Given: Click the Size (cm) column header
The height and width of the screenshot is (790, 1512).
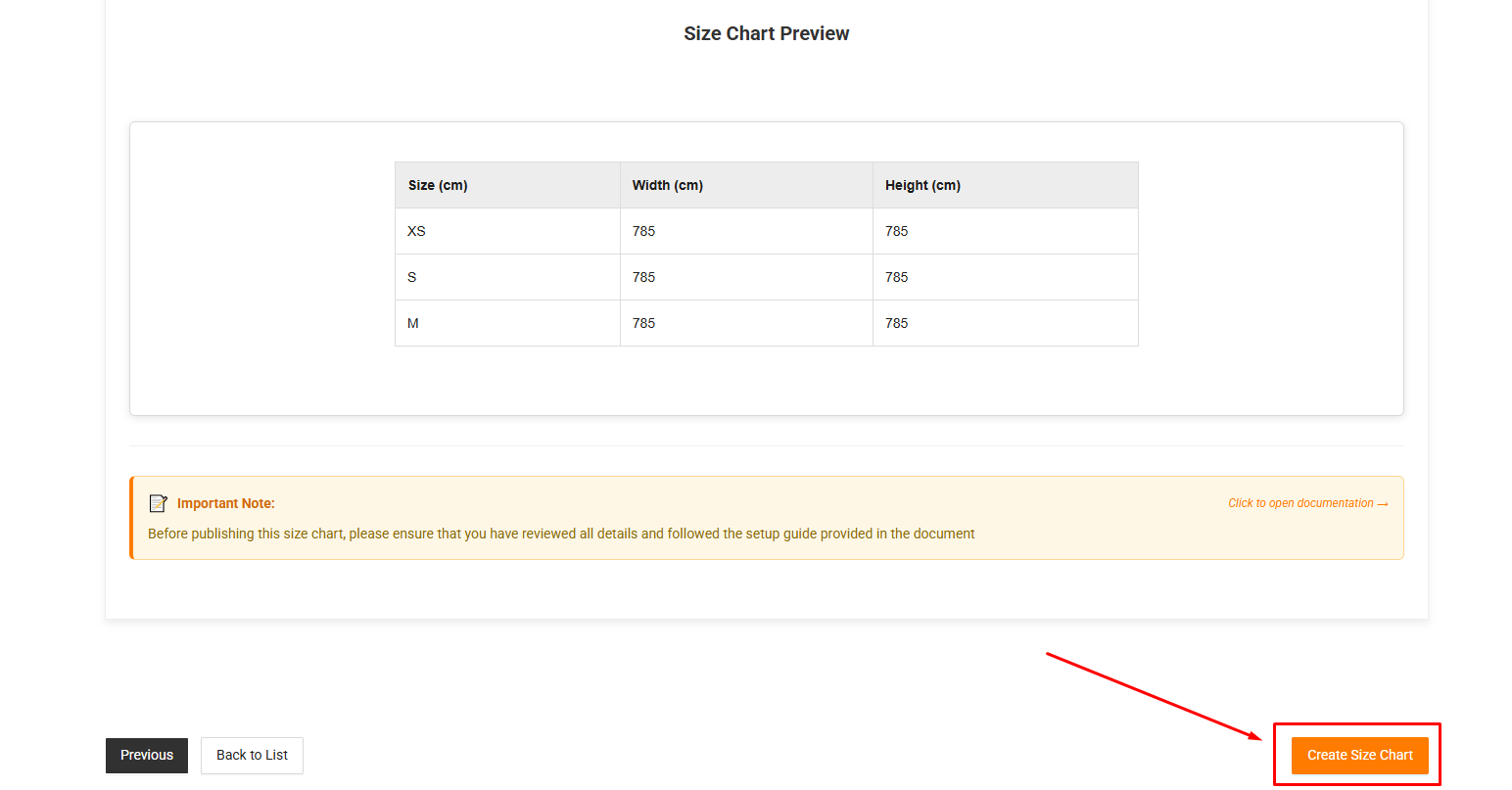Looking at the screenshot, I should tap(438, 185).
